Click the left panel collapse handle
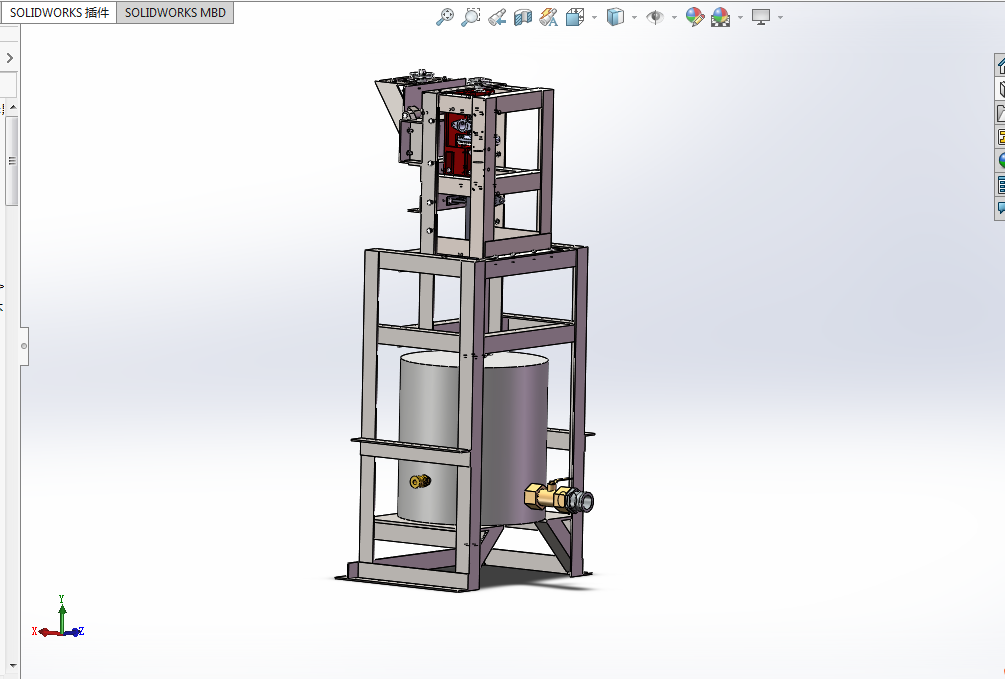Image resolution: width=1005 pixels, height=679 pixels. 24,346
